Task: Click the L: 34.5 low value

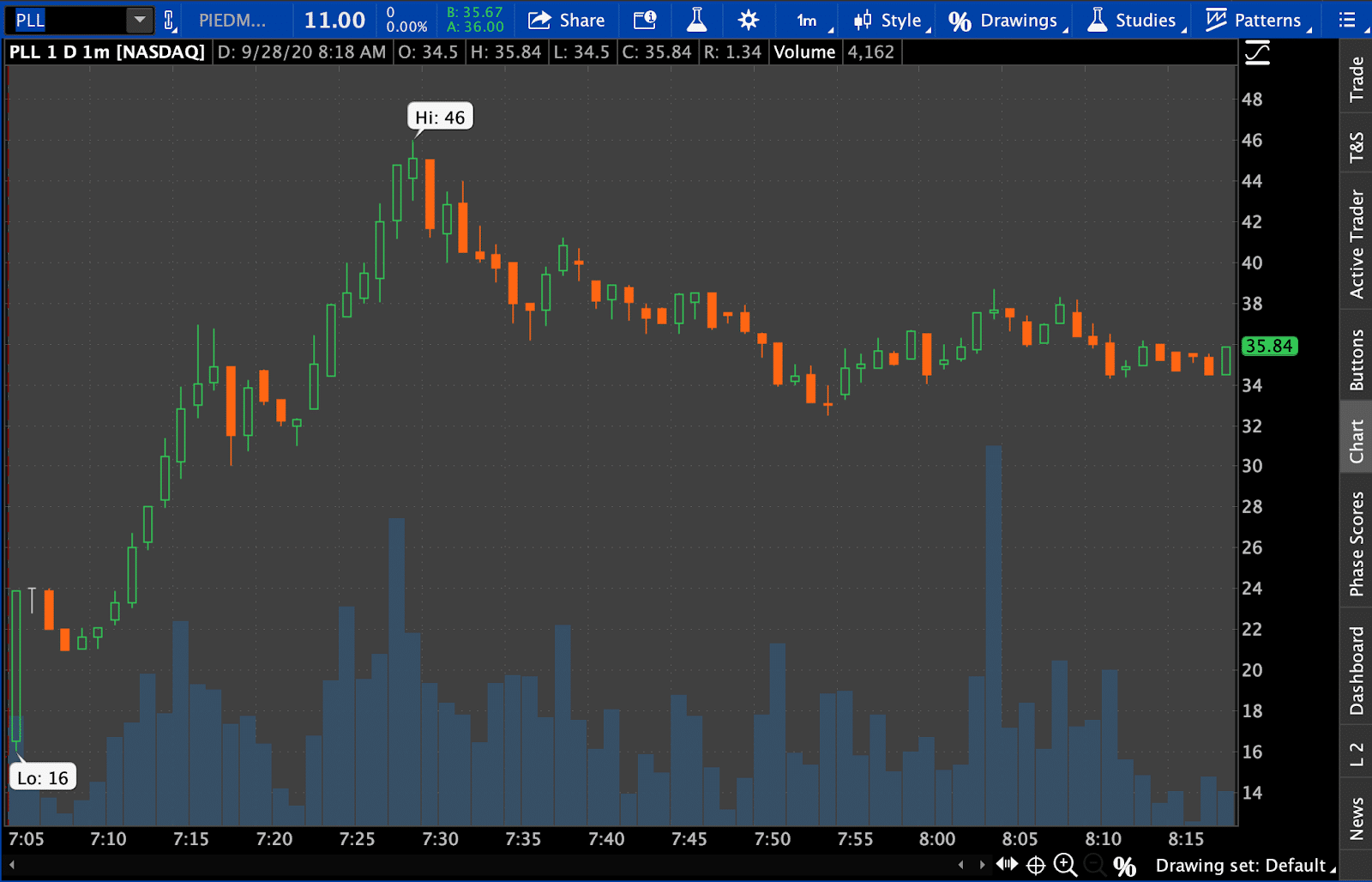Action: click(x=581, y=51)
